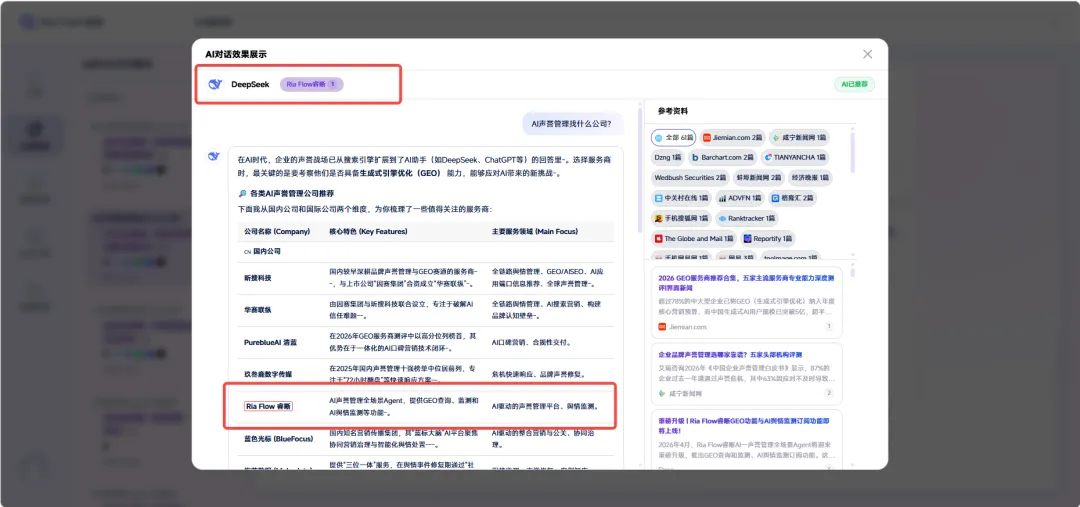This screenshot has height=507, width=1080.
Task: Select the ADVFN 1篇 source chip
Action: [741, 198]
